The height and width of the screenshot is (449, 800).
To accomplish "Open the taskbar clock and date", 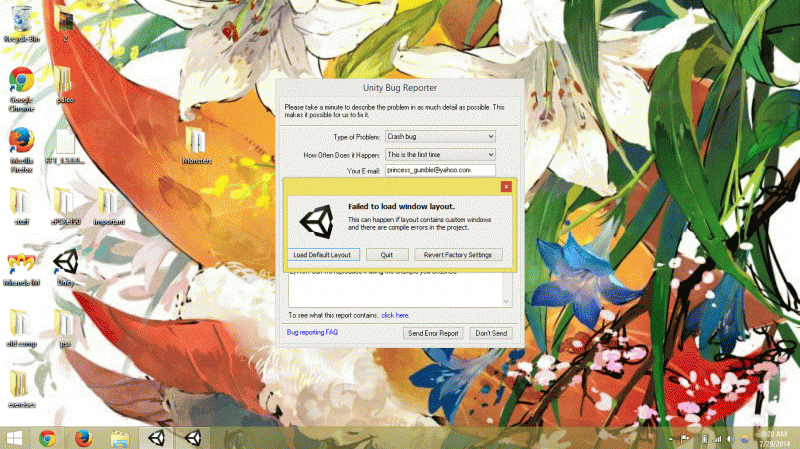I will 774,439.
